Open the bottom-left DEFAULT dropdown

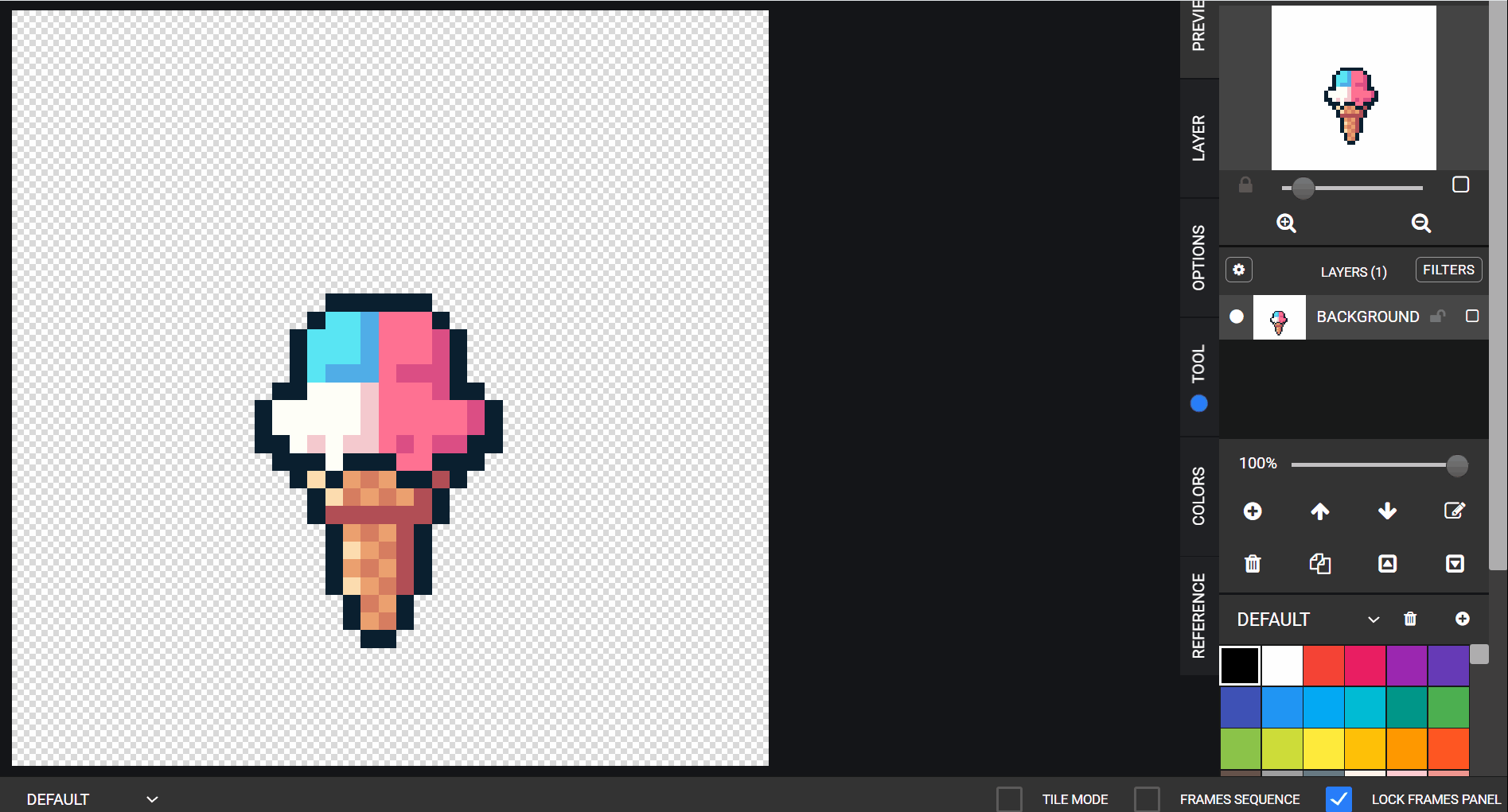92,799
